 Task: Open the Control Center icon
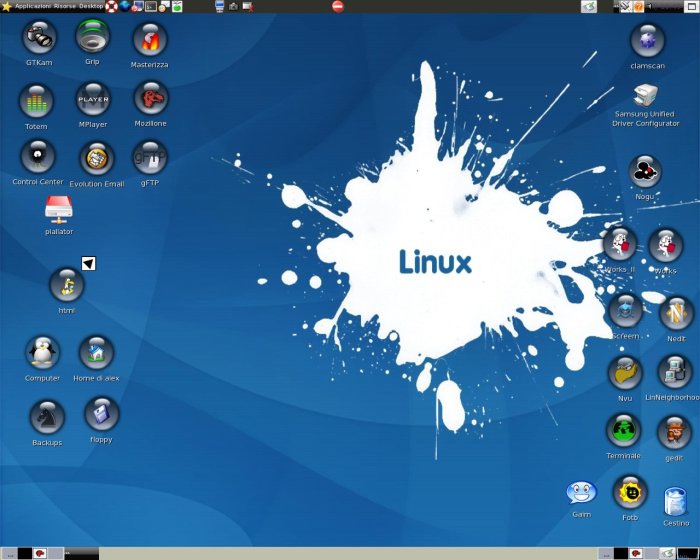38,157
